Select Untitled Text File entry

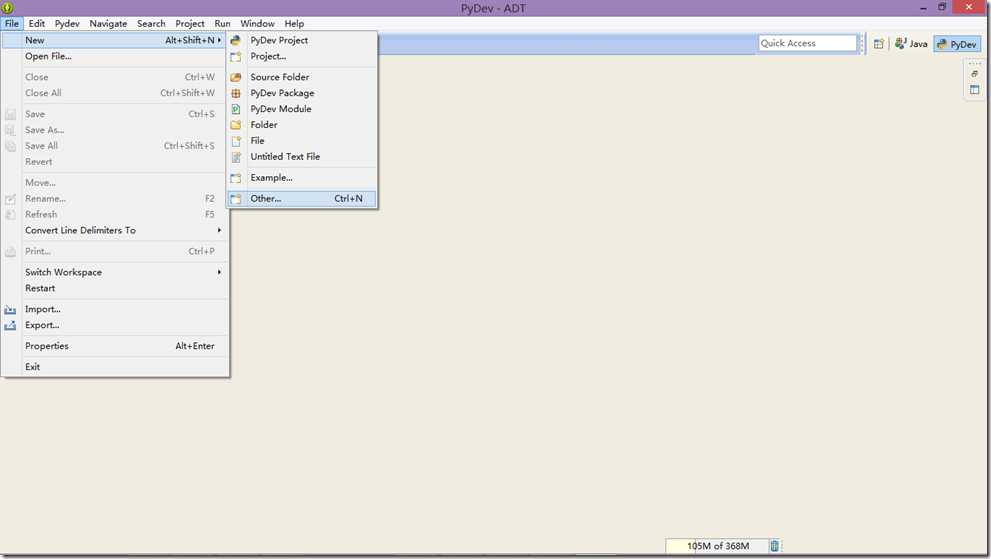[x=302, y=157]
